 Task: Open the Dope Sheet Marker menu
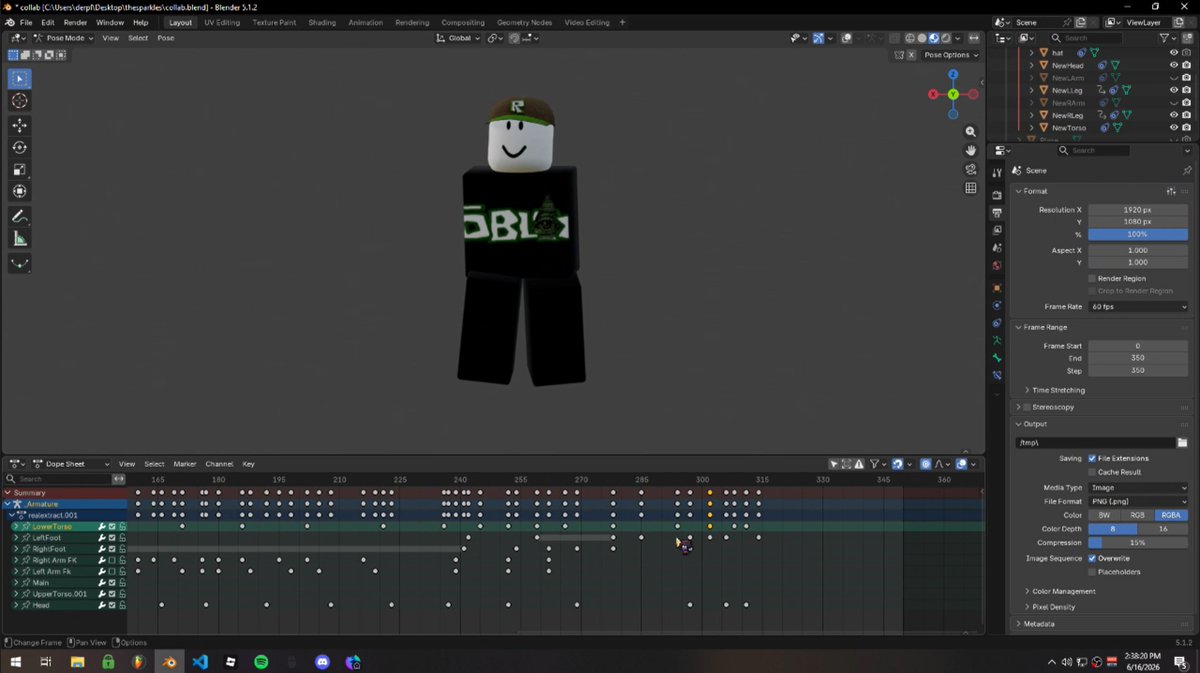point(185,464)
